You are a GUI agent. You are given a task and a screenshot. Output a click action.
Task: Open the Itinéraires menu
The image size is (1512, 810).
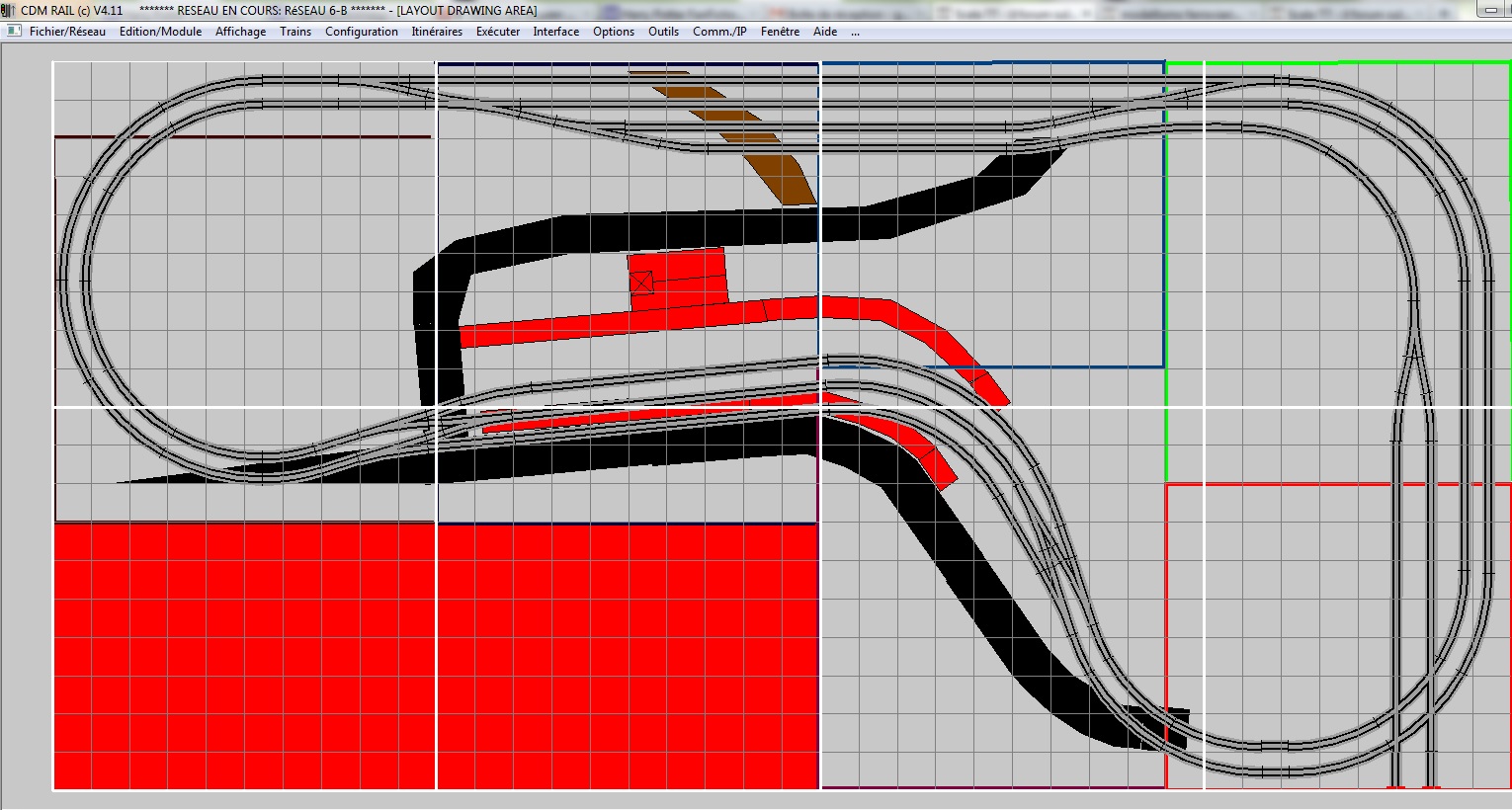coord(437,32)
